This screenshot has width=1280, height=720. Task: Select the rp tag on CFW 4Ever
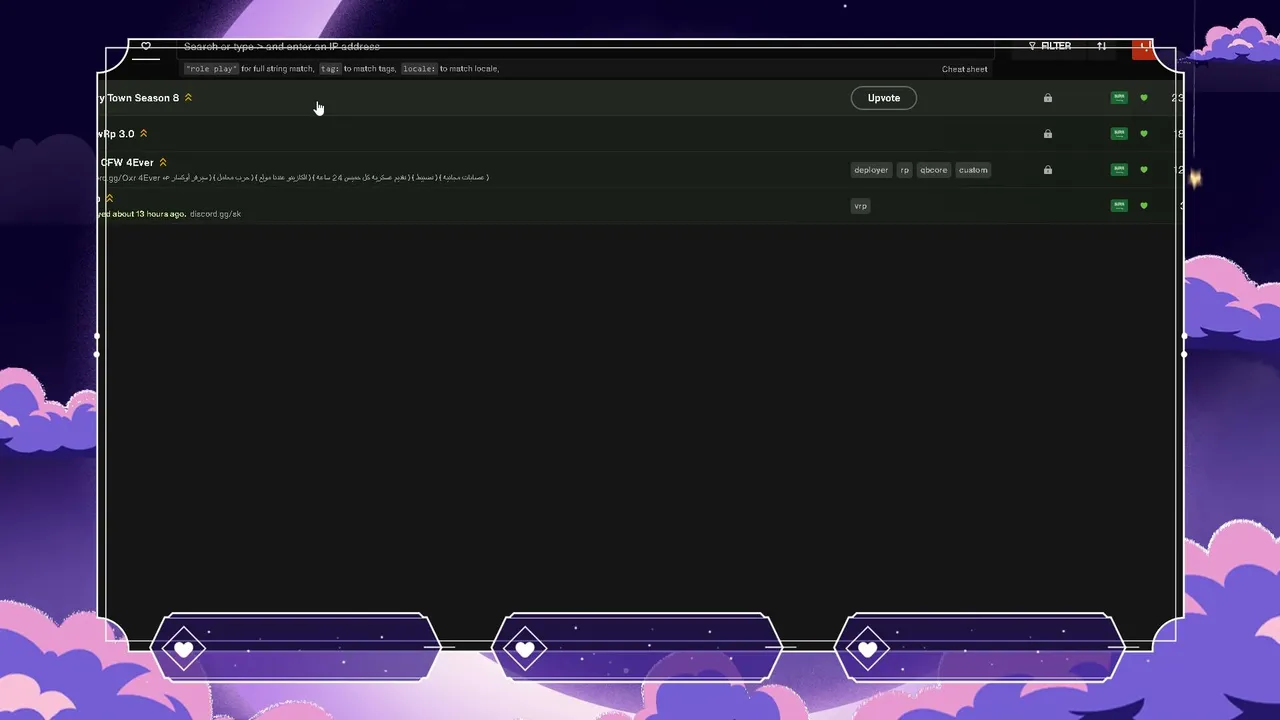905,170
